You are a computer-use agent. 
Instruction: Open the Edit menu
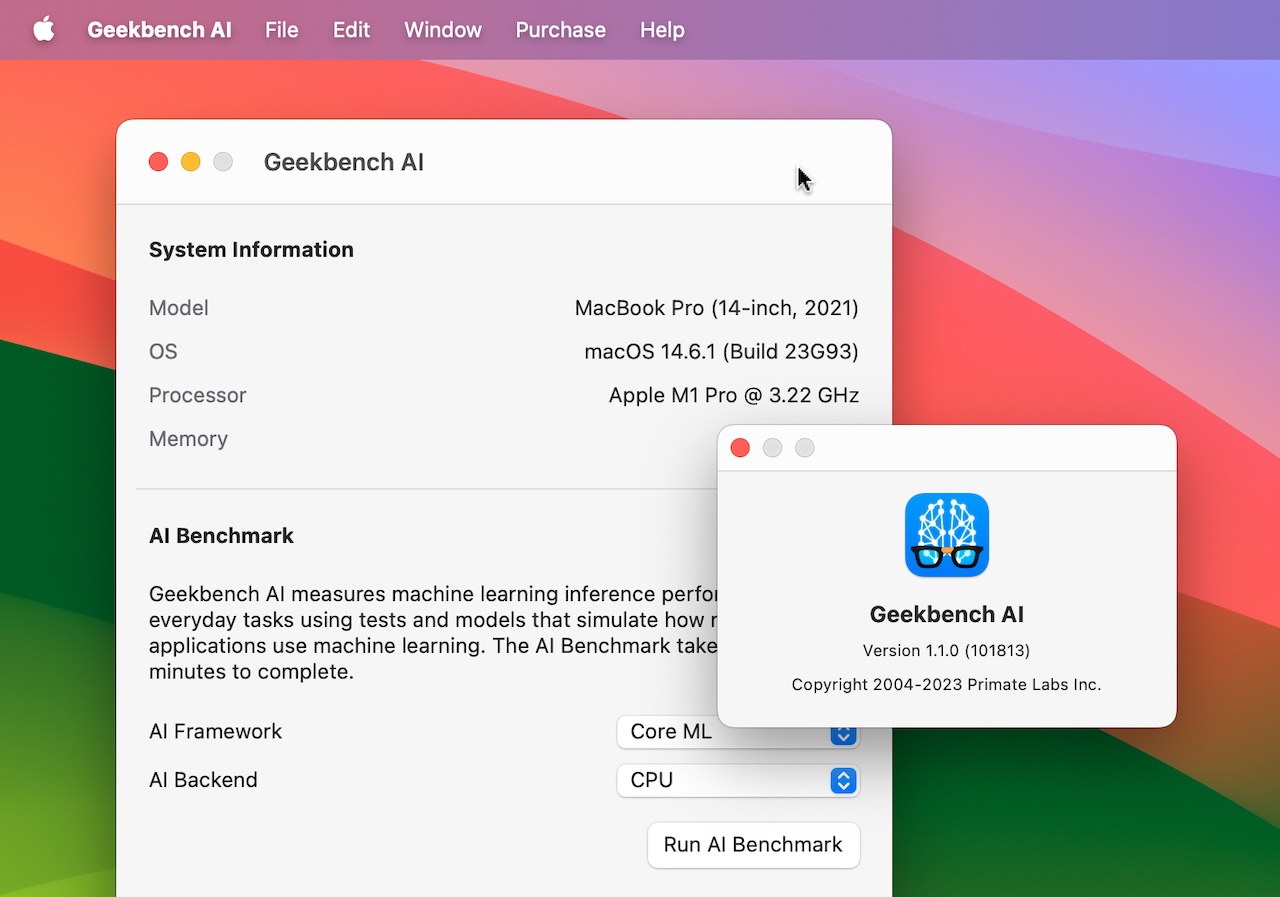tap(351, 30)
